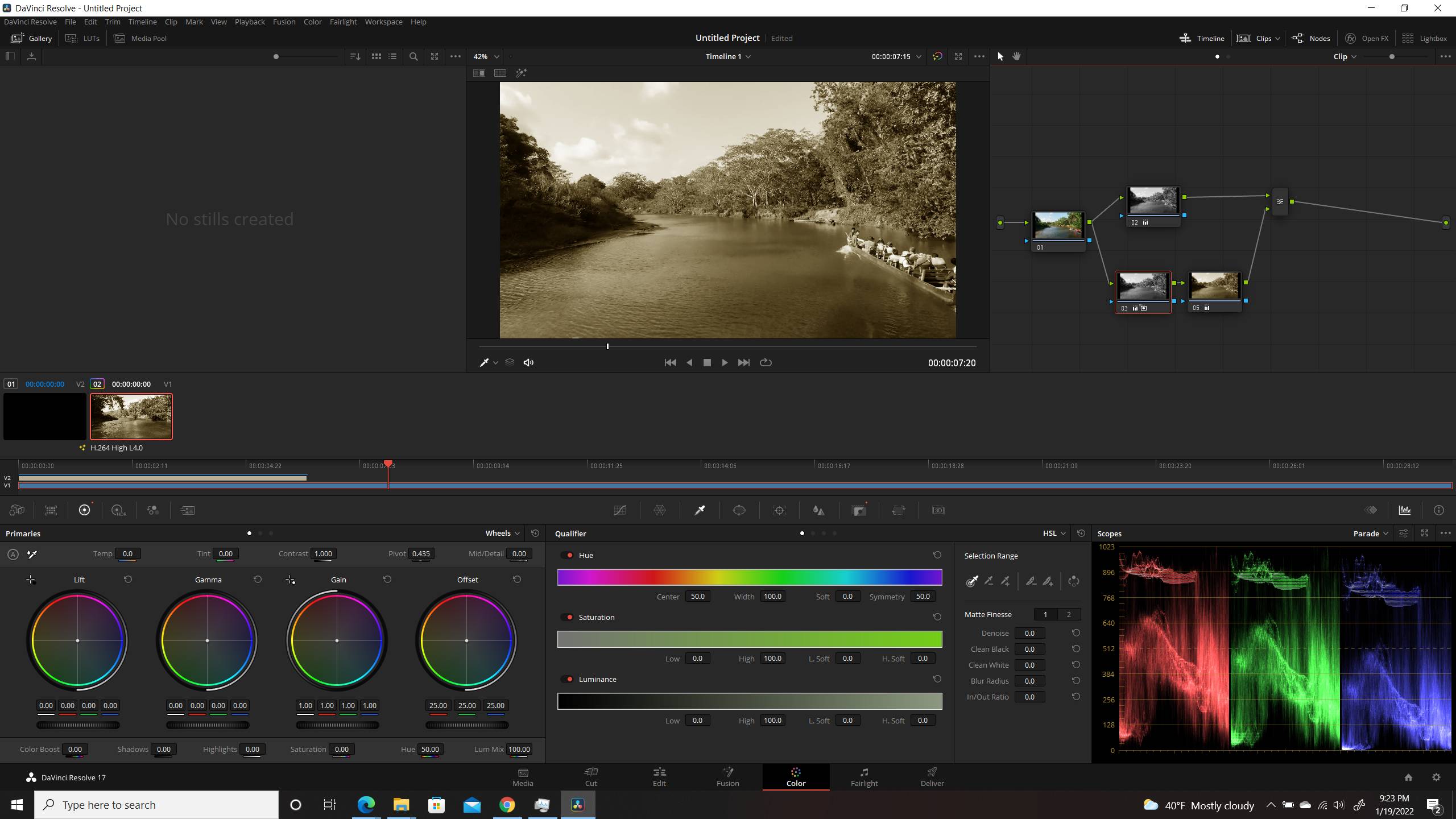Open the viewer timecode options dropdown
The image size is (1456, 819).
click(919, 56)
